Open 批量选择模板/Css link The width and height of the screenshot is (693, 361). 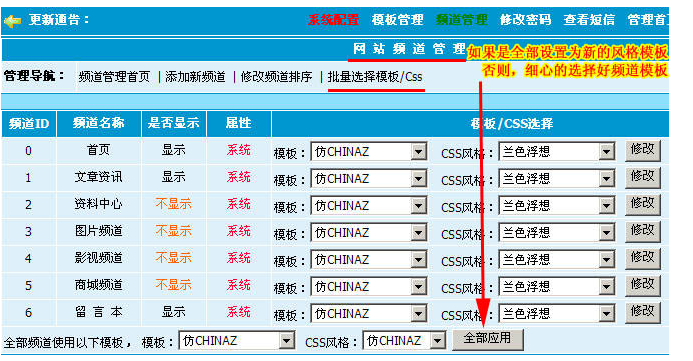(375, 77)
